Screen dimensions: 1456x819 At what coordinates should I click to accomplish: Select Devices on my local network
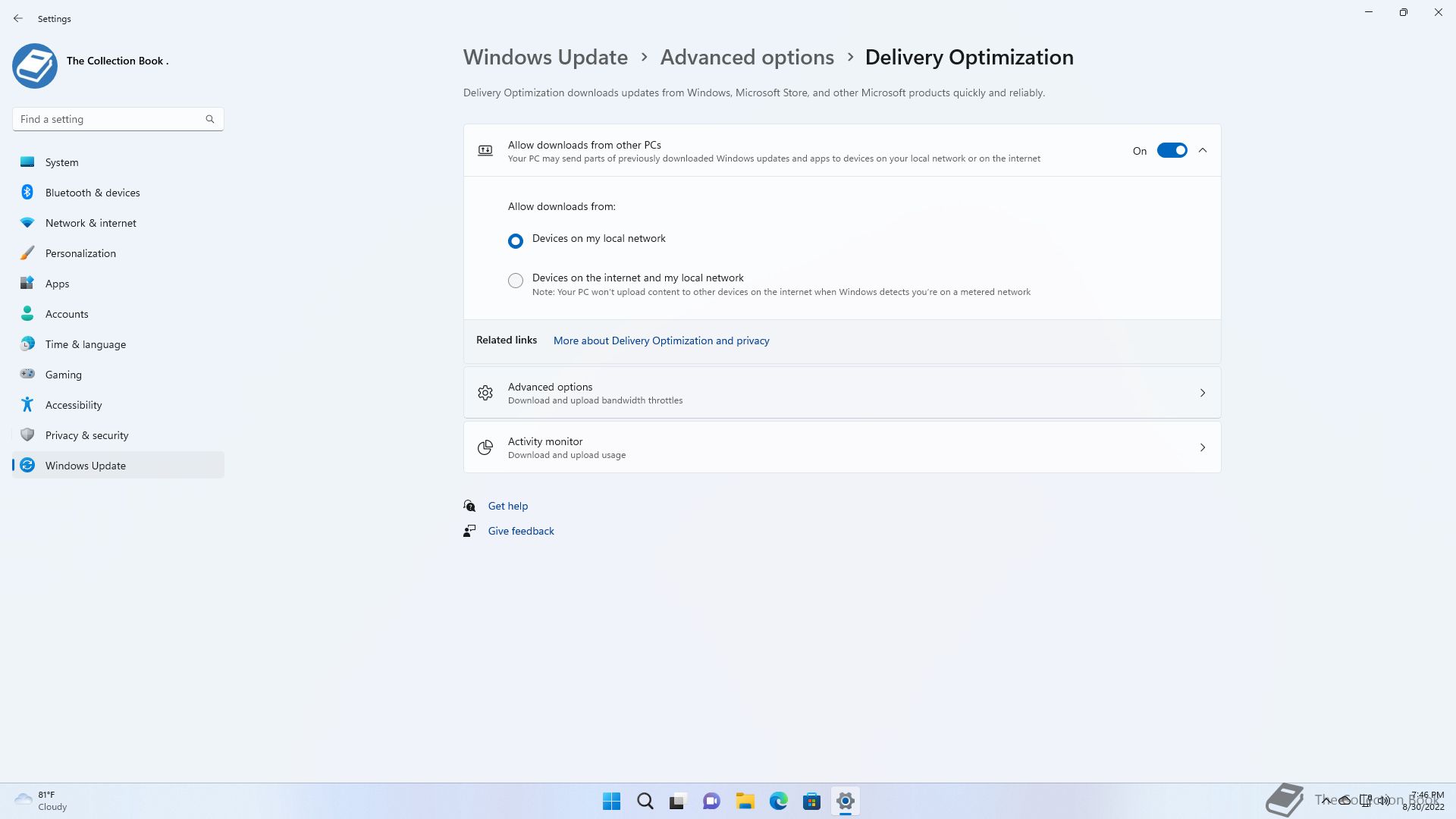tap(516, 241)
